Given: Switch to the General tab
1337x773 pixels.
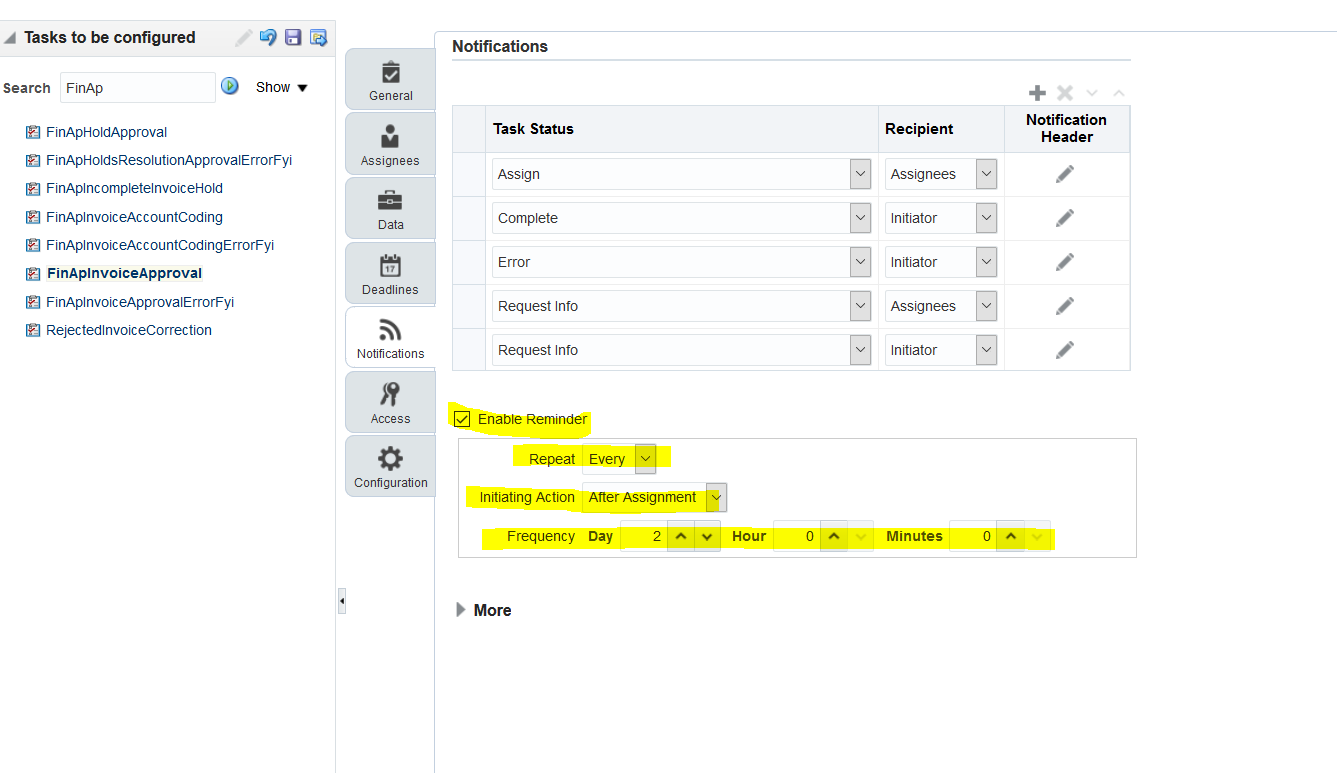Looking at the screenshot, I should [x=390, y=79].
